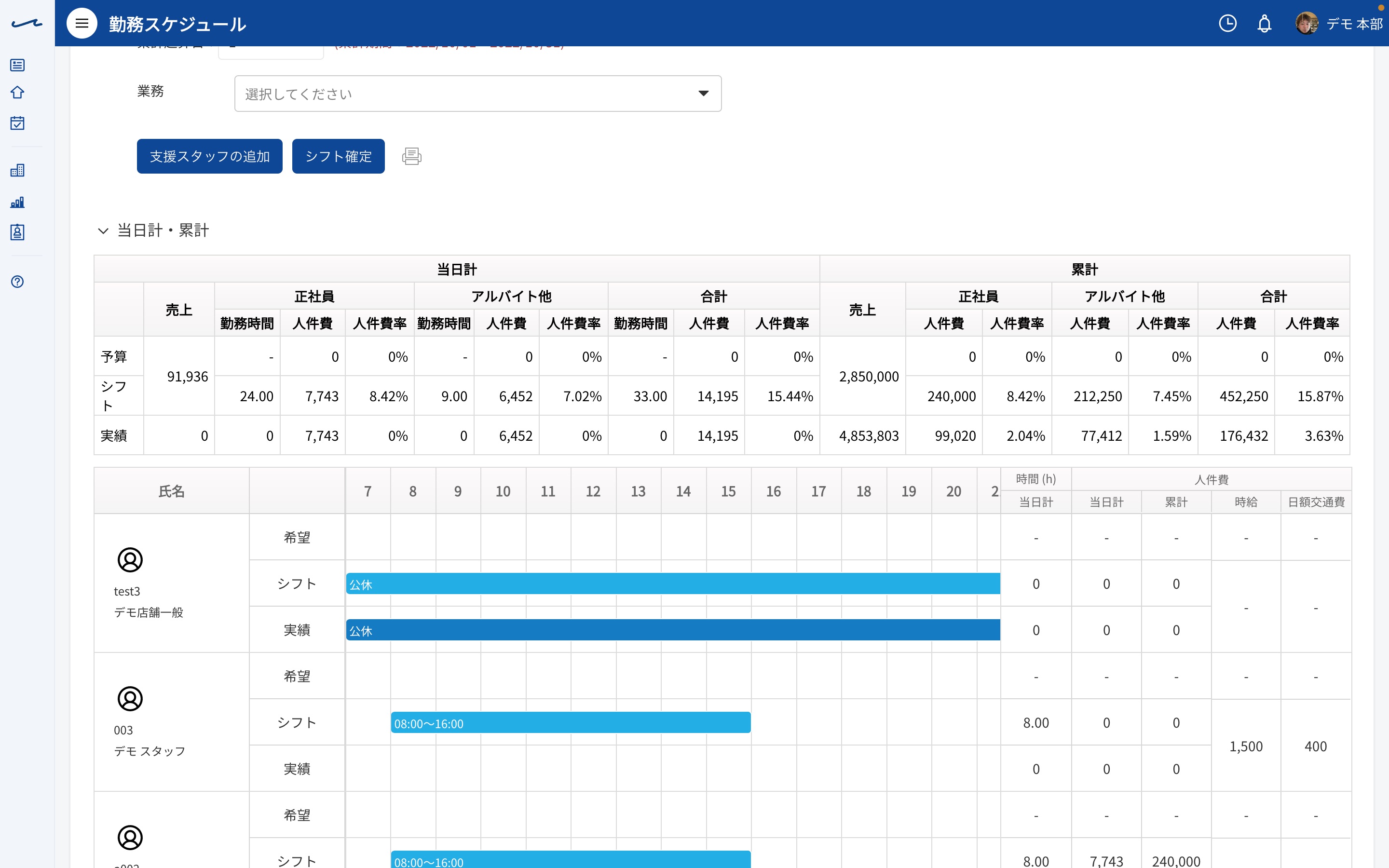This screenshot has width=1389, height=868.
Task: Open the list/news sidebar icon
Action: (x=18, y=65)
